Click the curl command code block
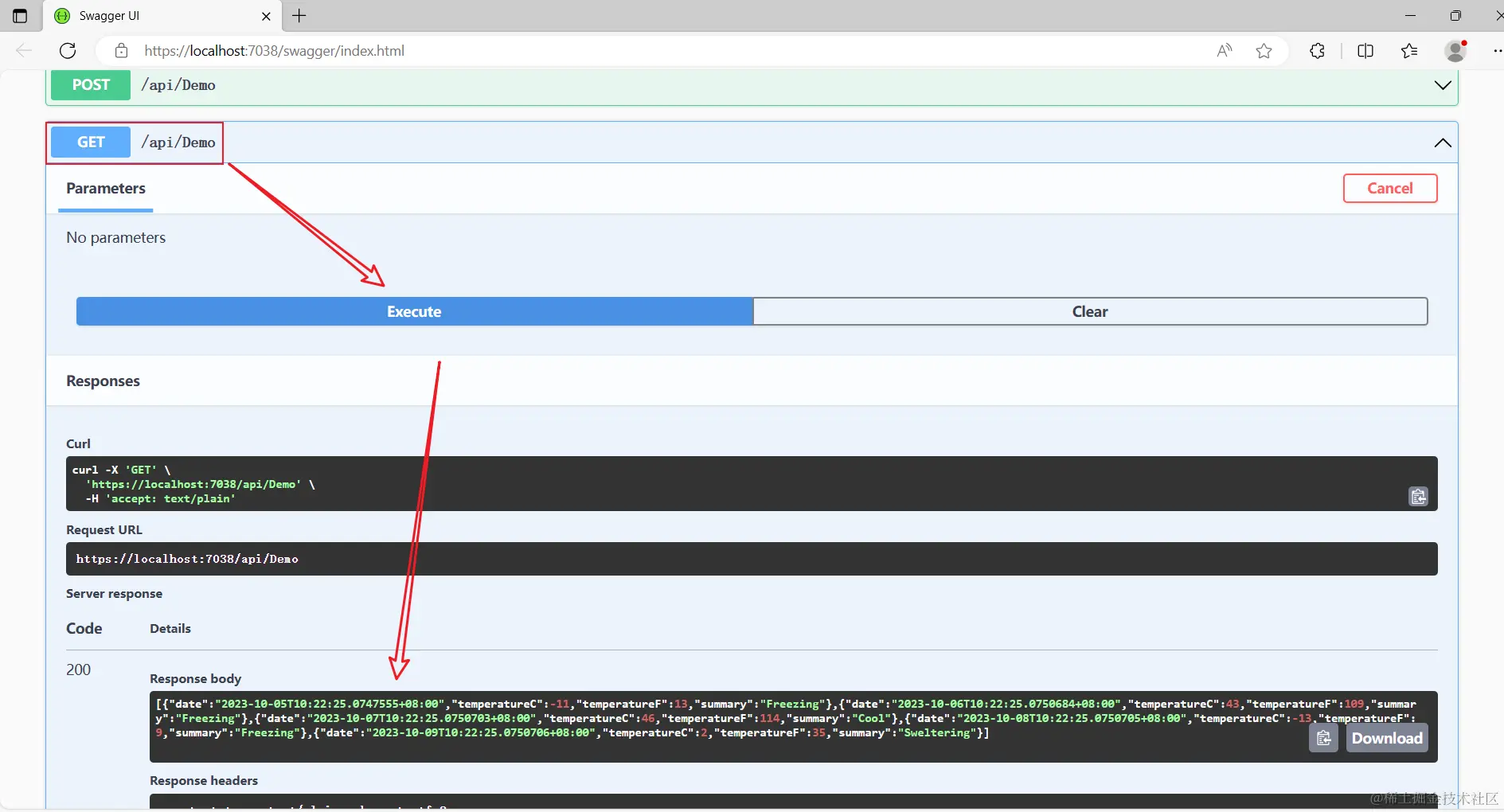Viewport: 1504px width, 812px height. coord(752,484)
